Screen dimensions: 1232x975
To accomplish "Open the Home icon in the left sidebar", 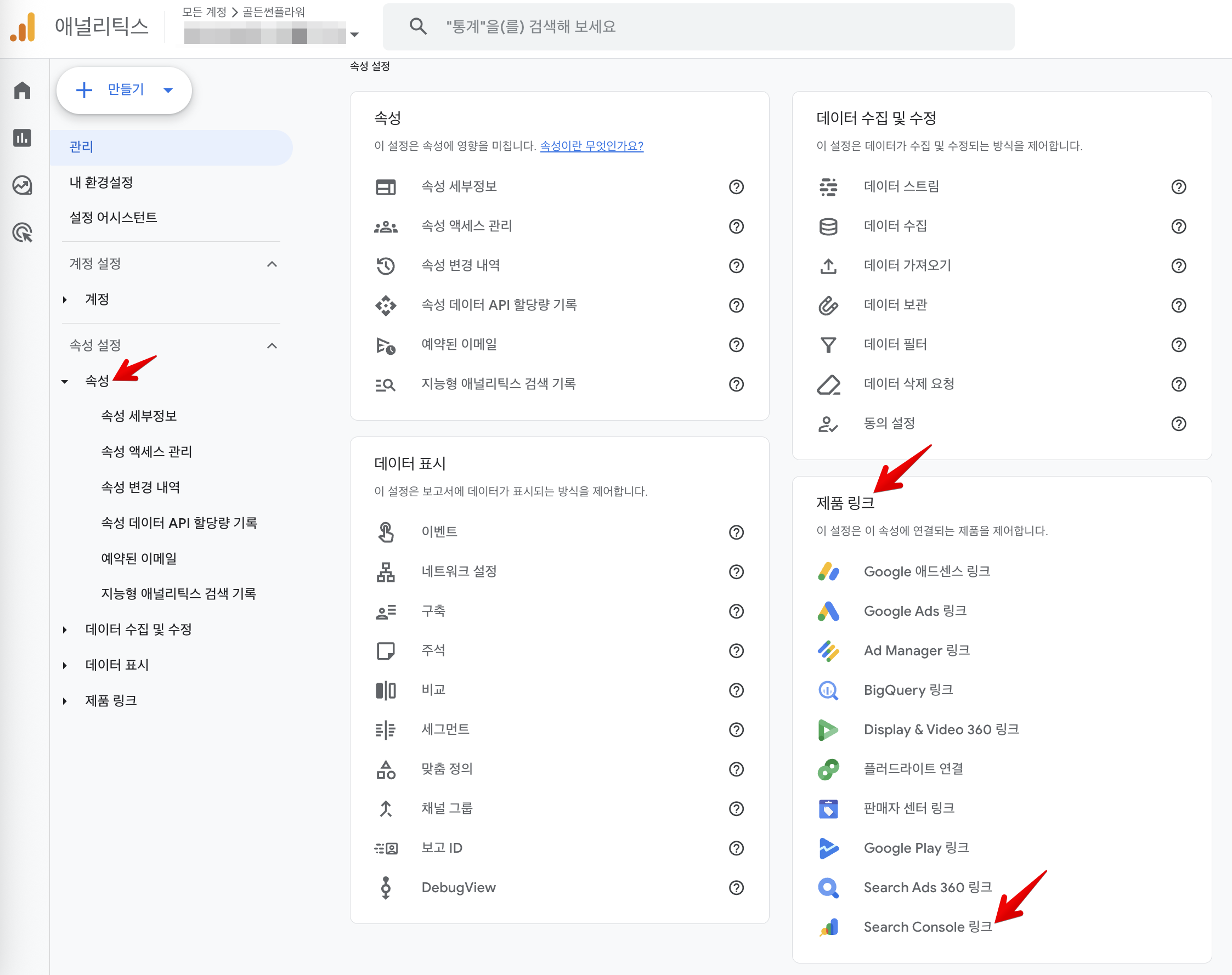I will (22, 90).
